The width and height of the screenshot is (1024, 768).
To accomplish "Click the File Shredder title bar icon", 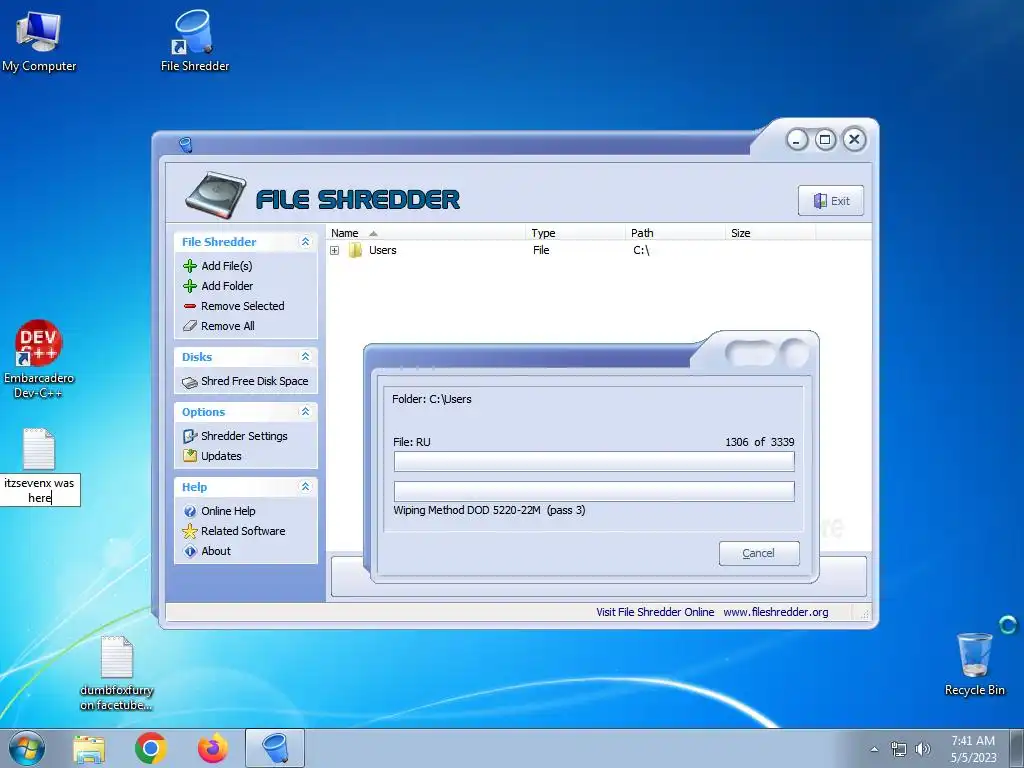I will (x=185, y=144).
